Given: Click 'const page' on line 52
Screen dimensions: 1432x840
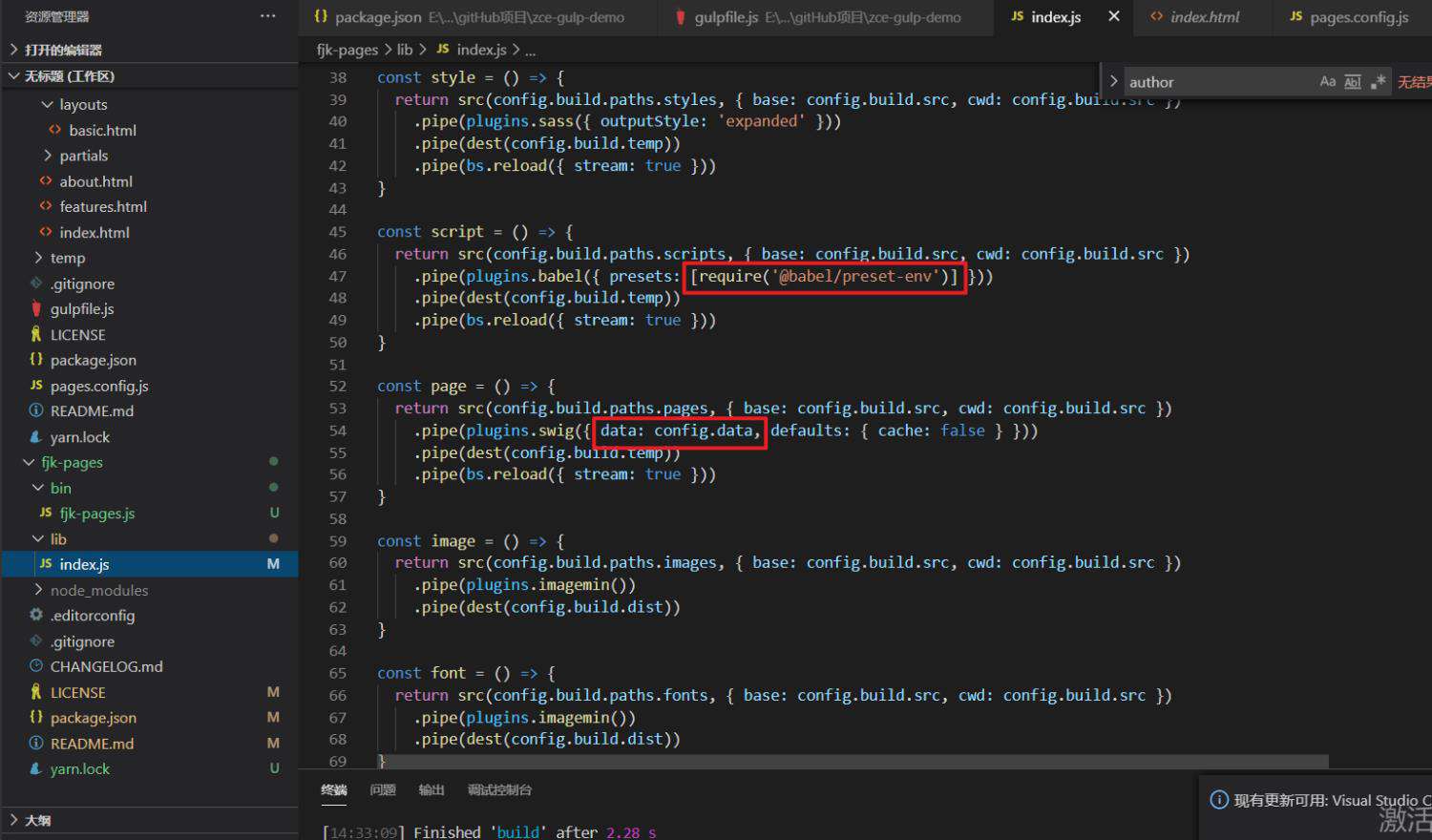Looking at the screenshot, I should [421, 387].
